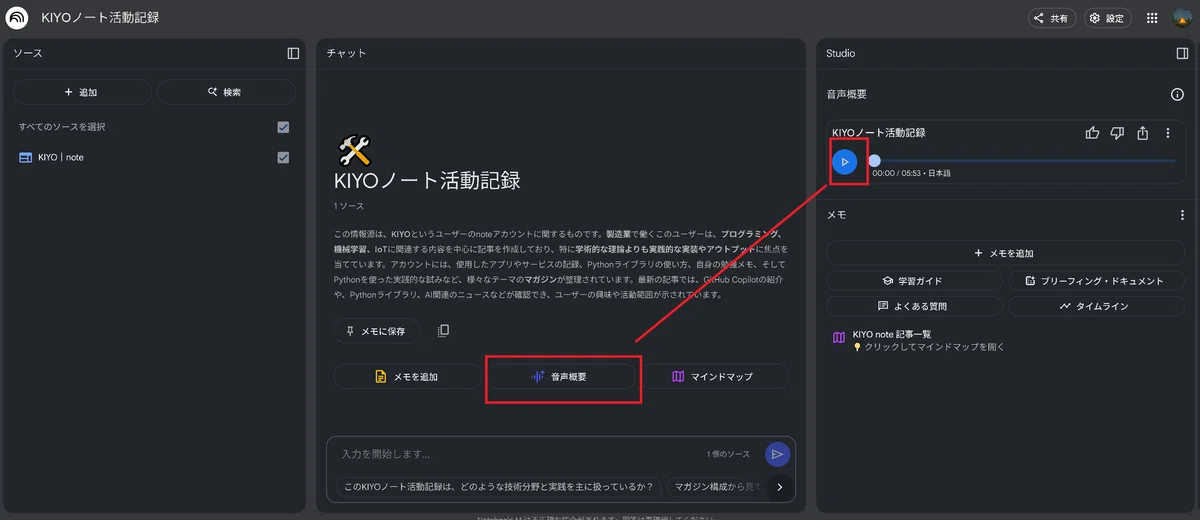Screen dimensions: 1200x520
Task: Click the NotebookLM logo icon
Action: coord(17,18)
